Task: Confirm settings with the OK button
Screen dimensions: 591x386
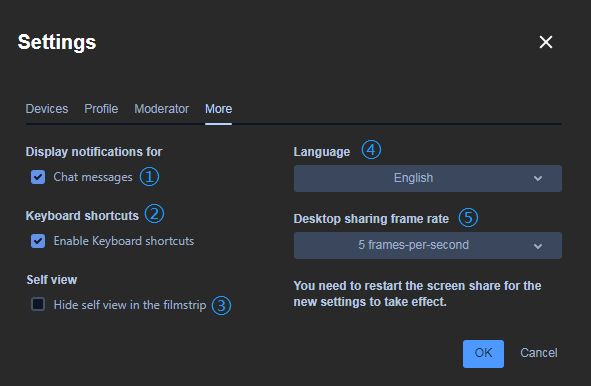Action: 483,354
